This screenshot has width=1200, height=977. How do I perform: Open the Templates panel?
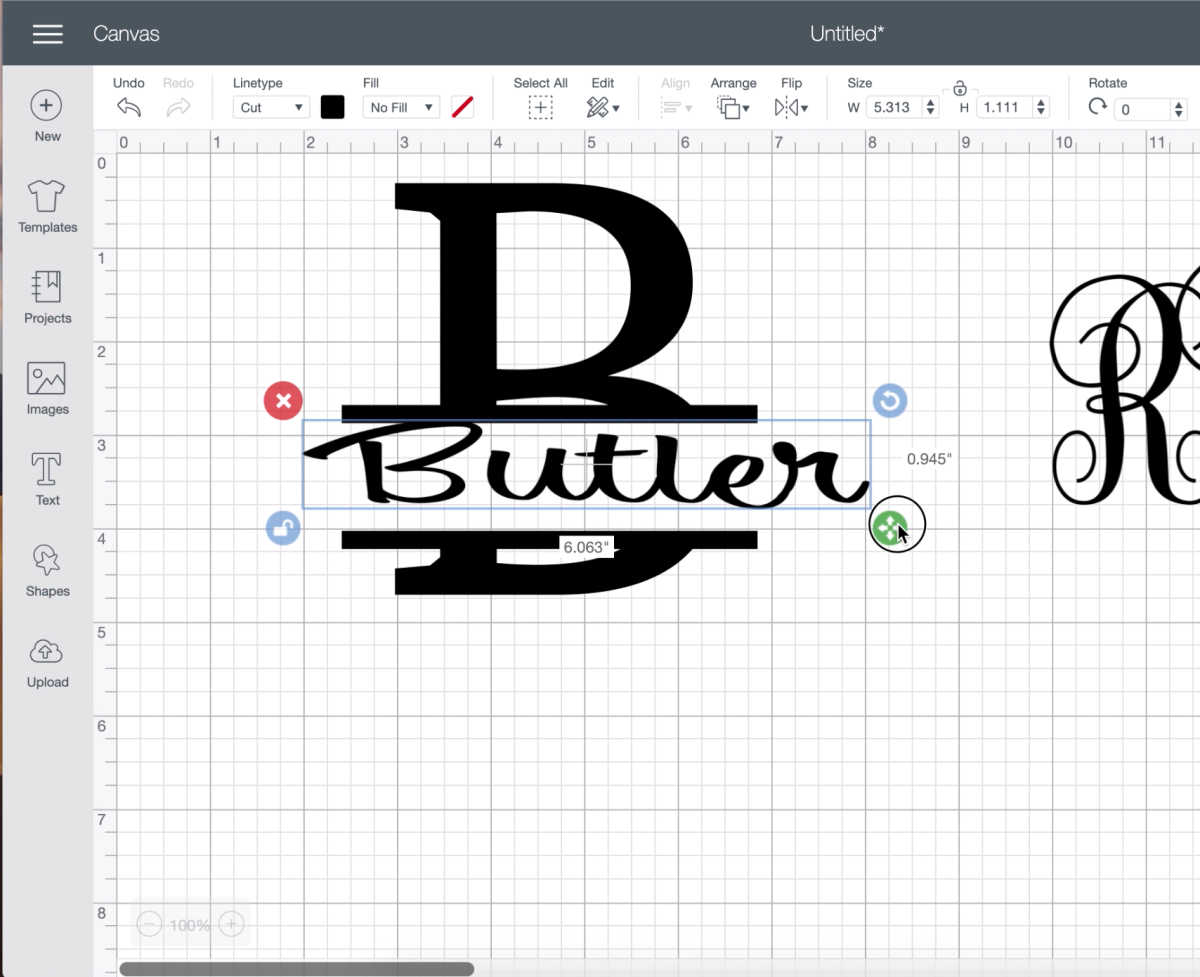coord(47,197)
